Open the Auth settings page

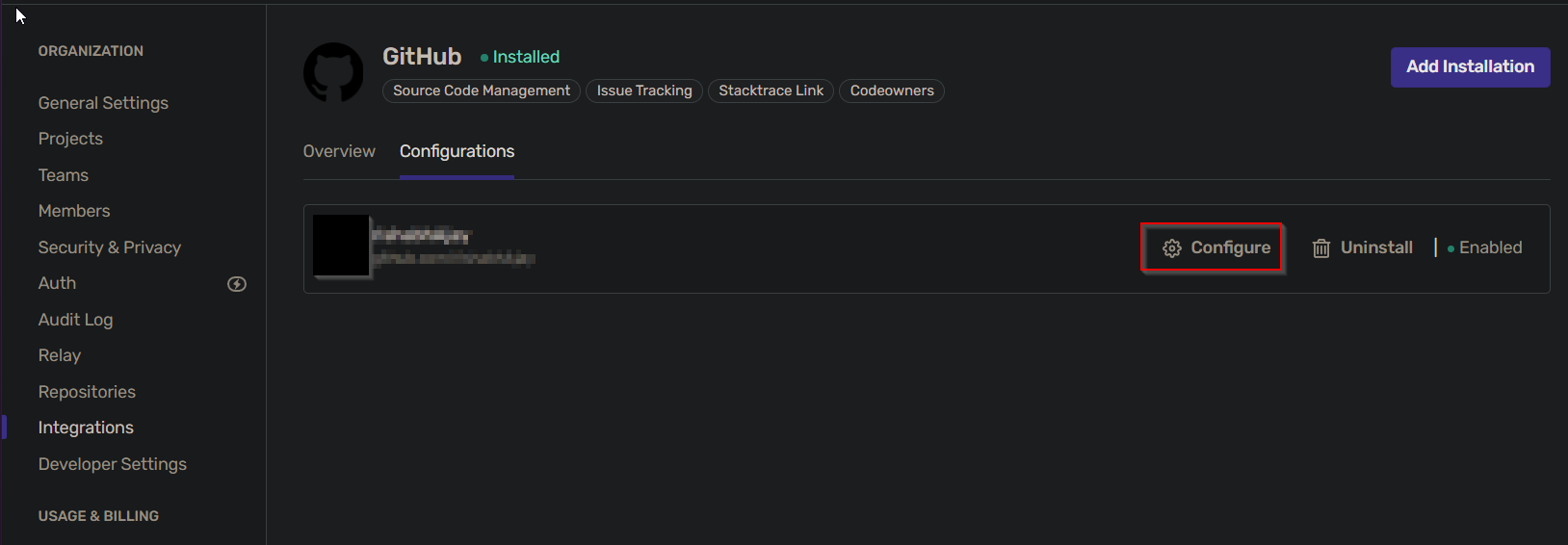click(57, 283)
